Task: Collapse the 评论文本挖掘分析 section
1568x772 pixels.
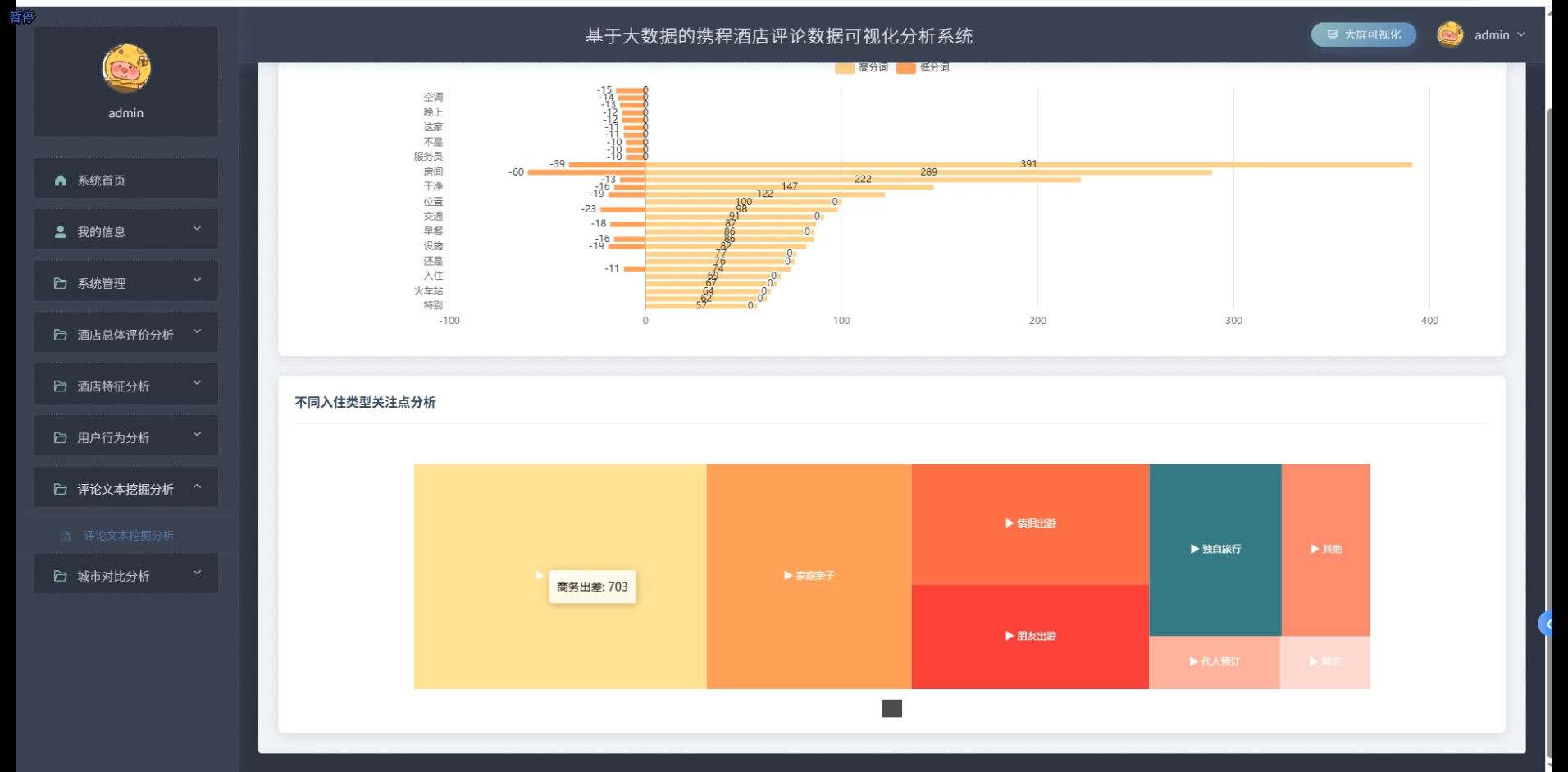Action: (125, 487)
